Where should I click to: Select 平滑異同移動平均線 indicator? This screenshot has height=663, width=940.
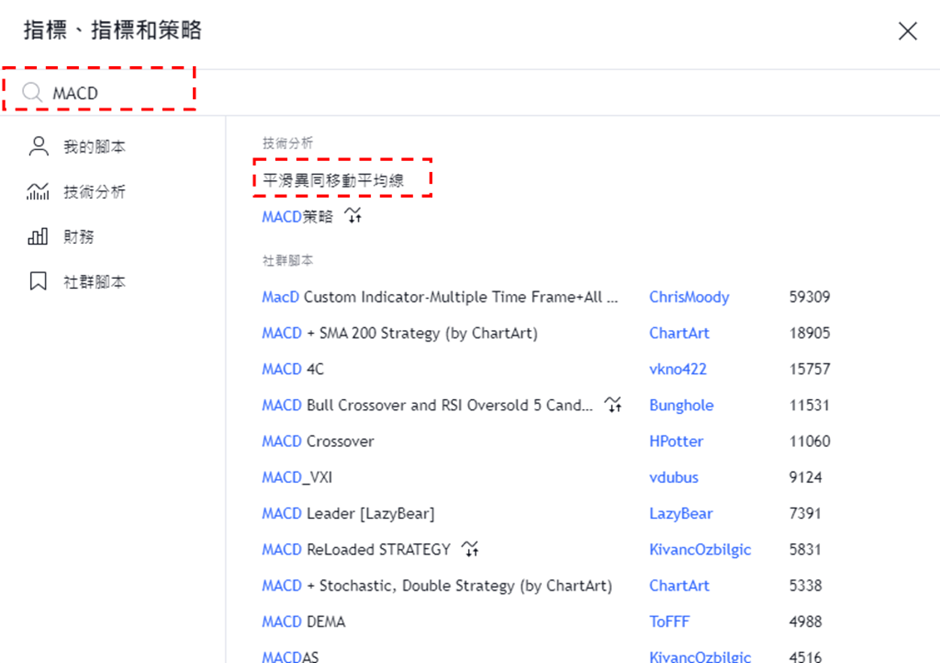[x=333, y=180]
